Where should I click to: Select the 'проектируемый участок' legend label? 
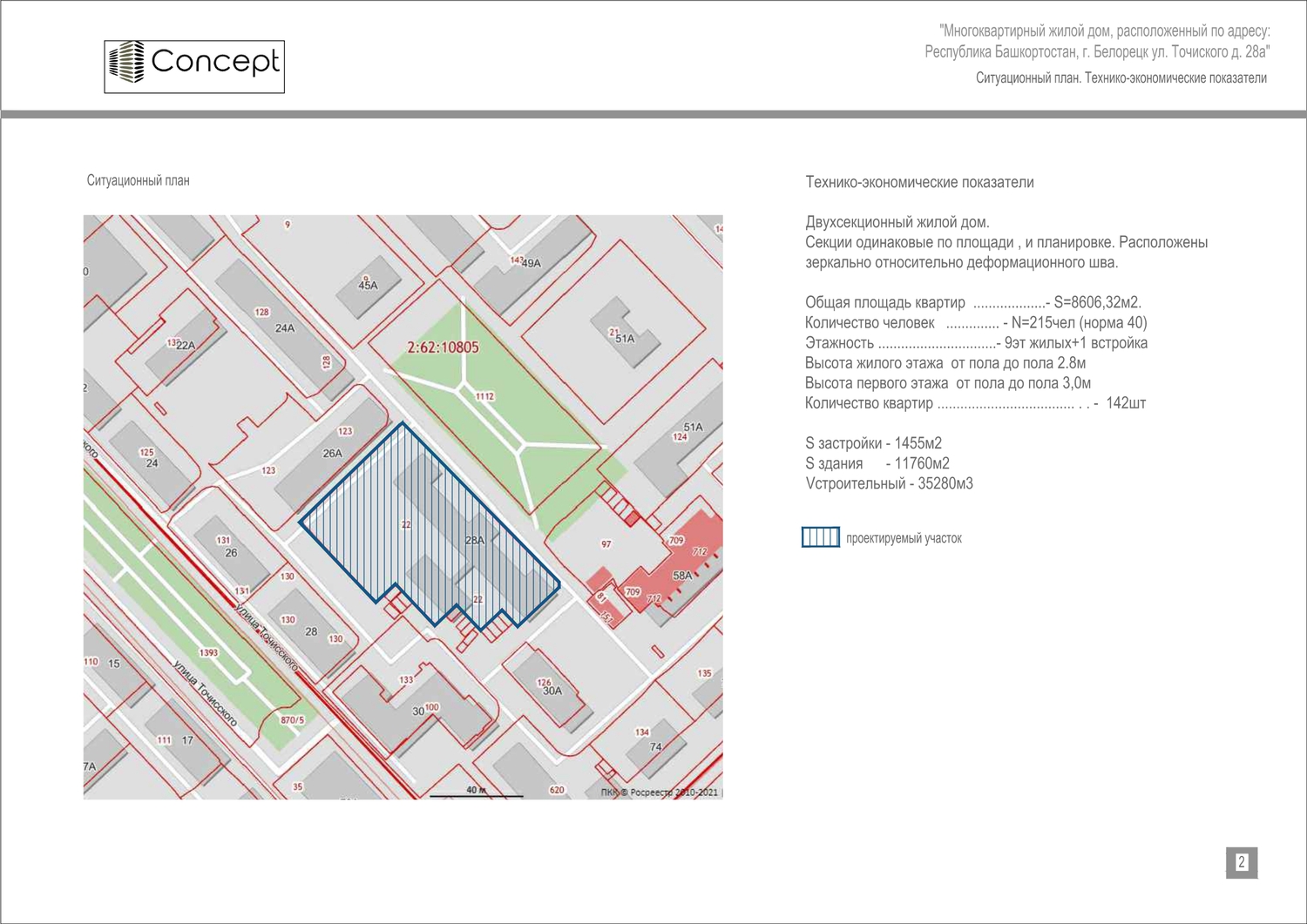[x=904, y=538]
